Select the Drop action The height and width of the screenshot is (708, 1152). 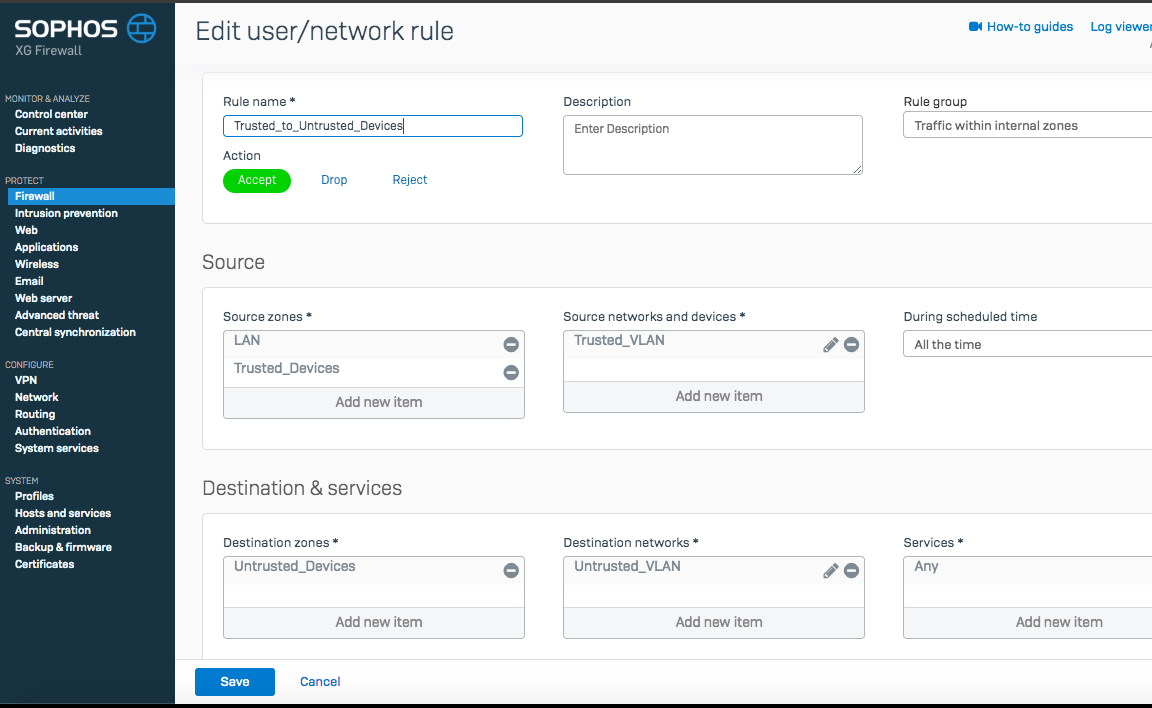click(x=334, y=180)
